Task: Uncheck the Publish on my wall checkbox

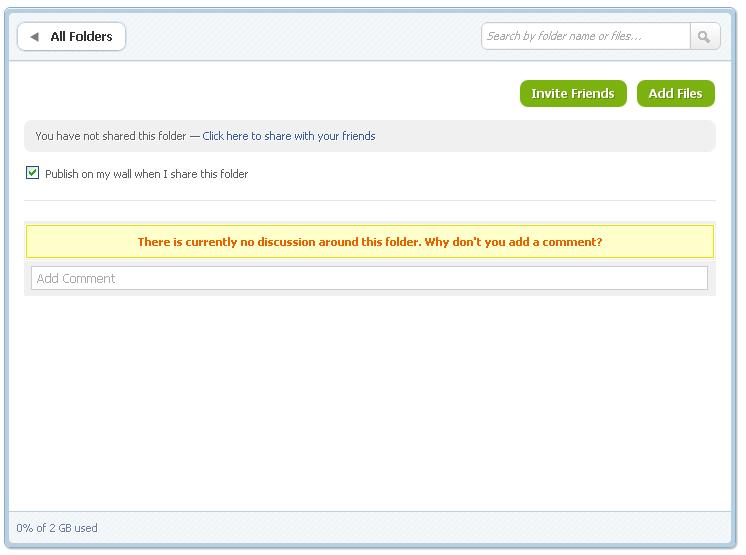Action: point(32,173)
